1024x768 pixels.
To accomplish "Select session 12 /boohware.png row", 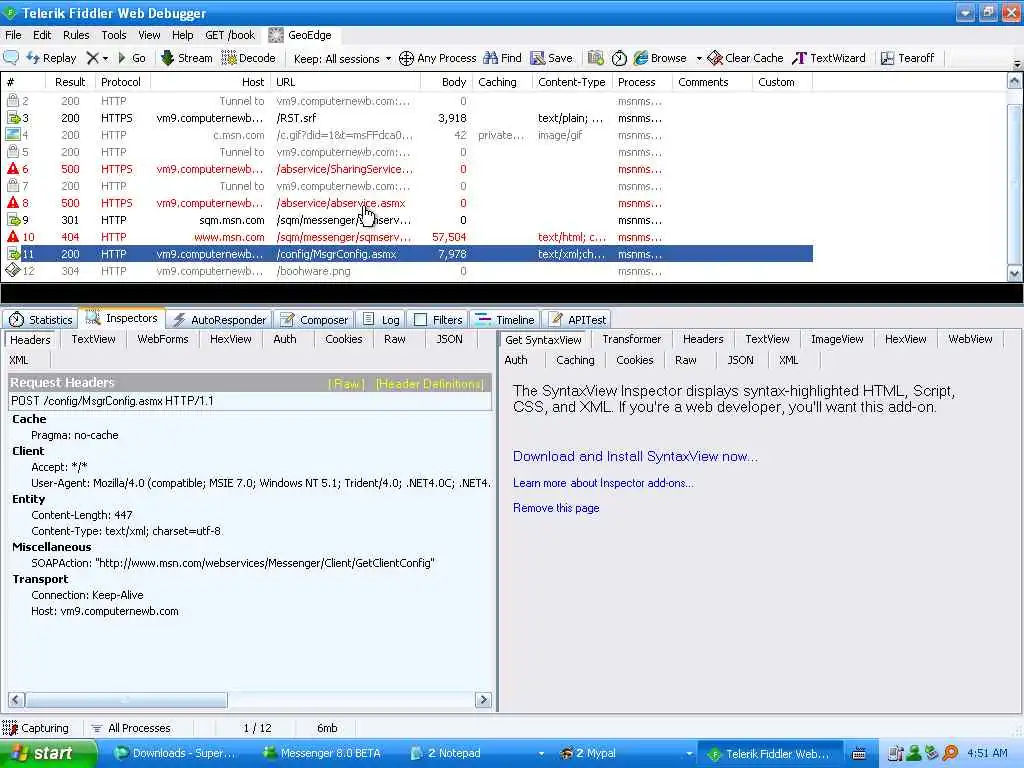I will pos(409,271).
